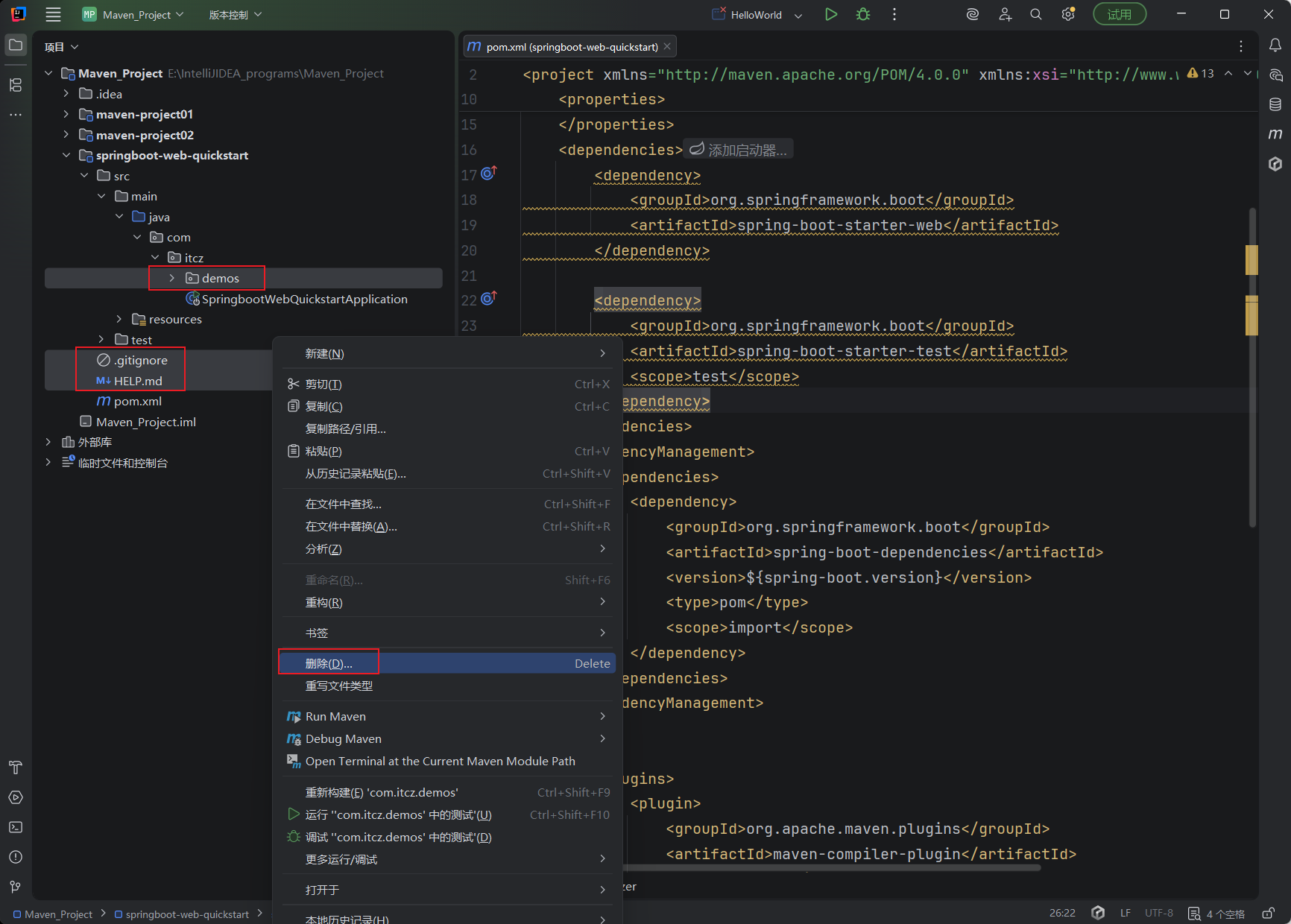This screenshot has width=1291, height=924.
Task: Open the Services run tool window
Action: (16, 797)
